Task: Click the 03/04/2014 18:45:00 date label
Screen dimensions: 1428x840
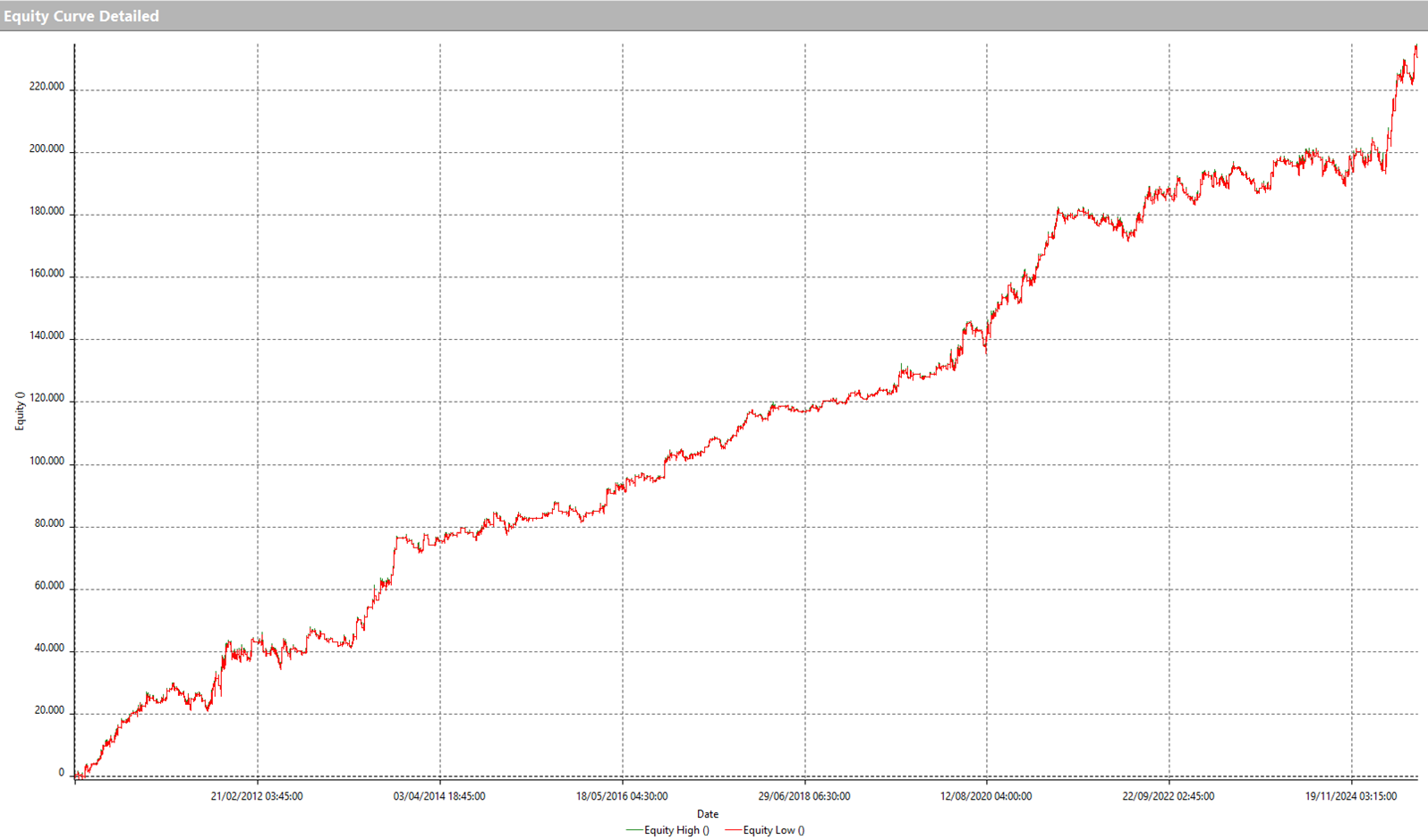Action: click(x=439, y=796)
